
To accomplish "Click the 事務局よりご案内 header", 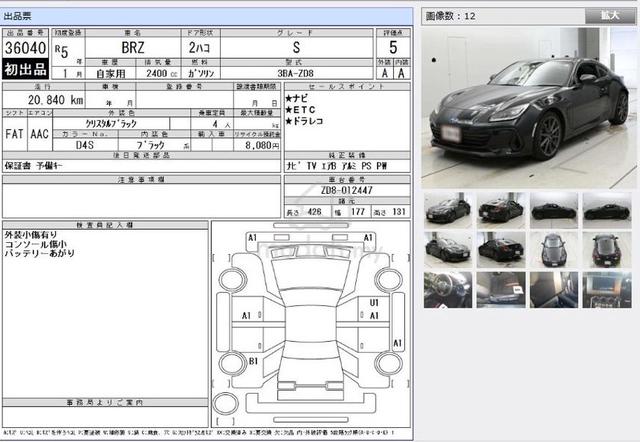I will pyautogui.click(x=105, y=402).
